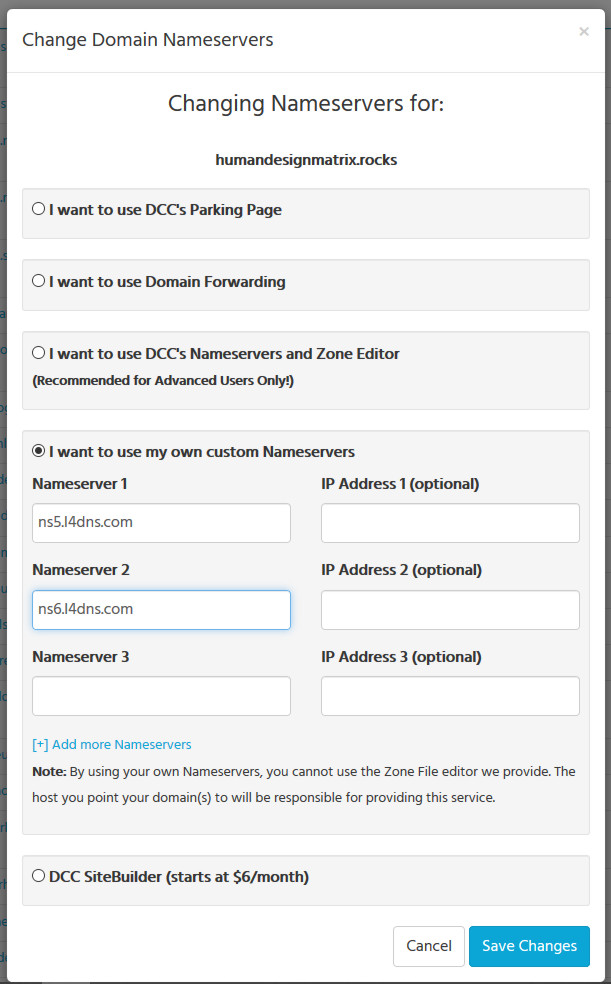Screen dimensions: 611x984
Task: Focus the Nameserver 1 input containing ns5.l4dns.com
Action: 161,523
